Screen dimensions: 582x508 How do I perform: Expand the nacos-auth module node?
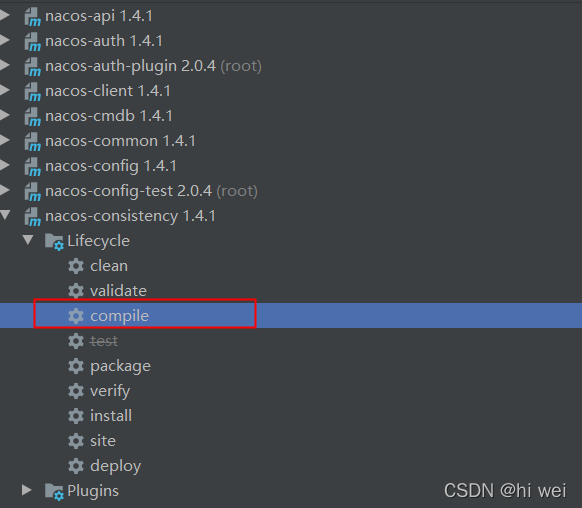click(5, 40)
